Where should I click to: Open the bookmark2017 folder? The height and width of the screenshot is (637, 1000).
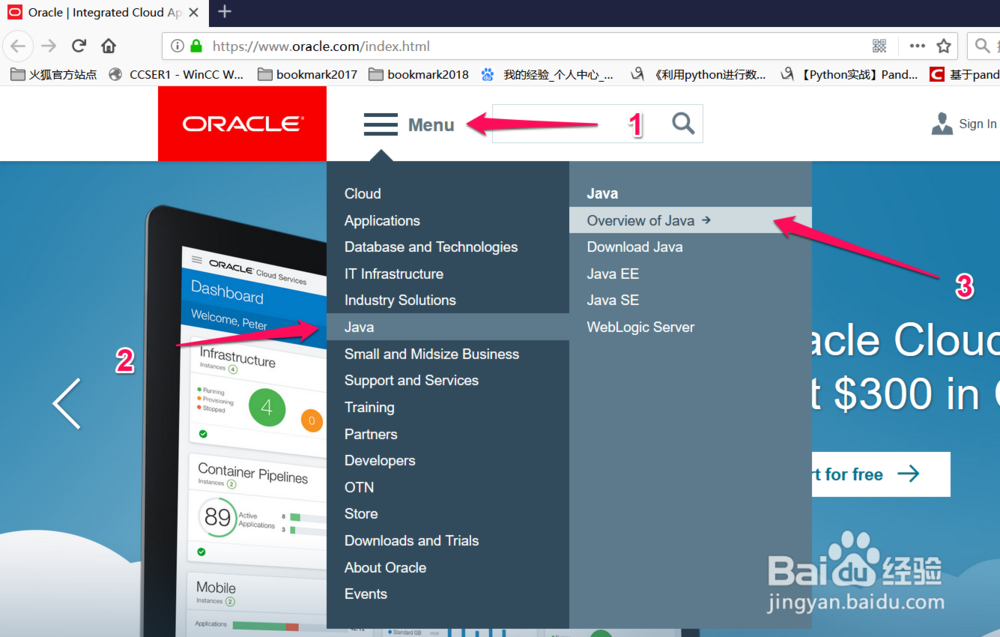[x=307, y=75]
